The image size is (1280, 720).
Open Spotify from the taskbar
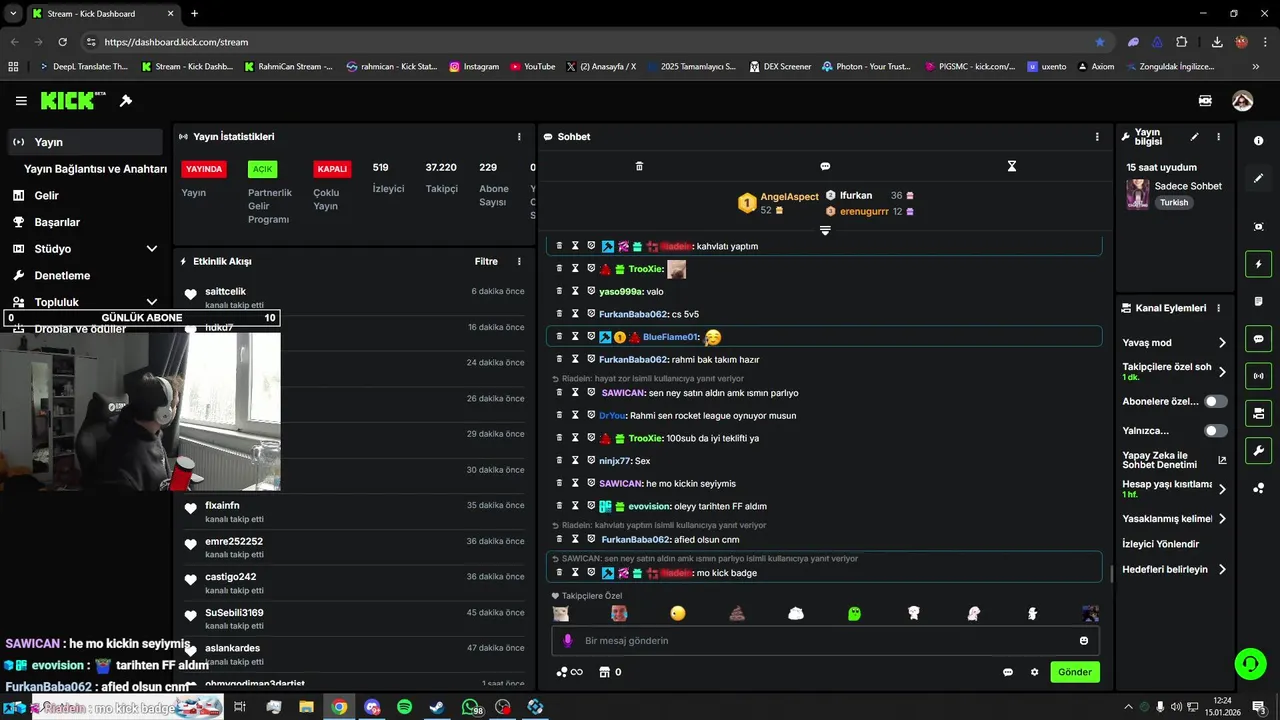404,707
